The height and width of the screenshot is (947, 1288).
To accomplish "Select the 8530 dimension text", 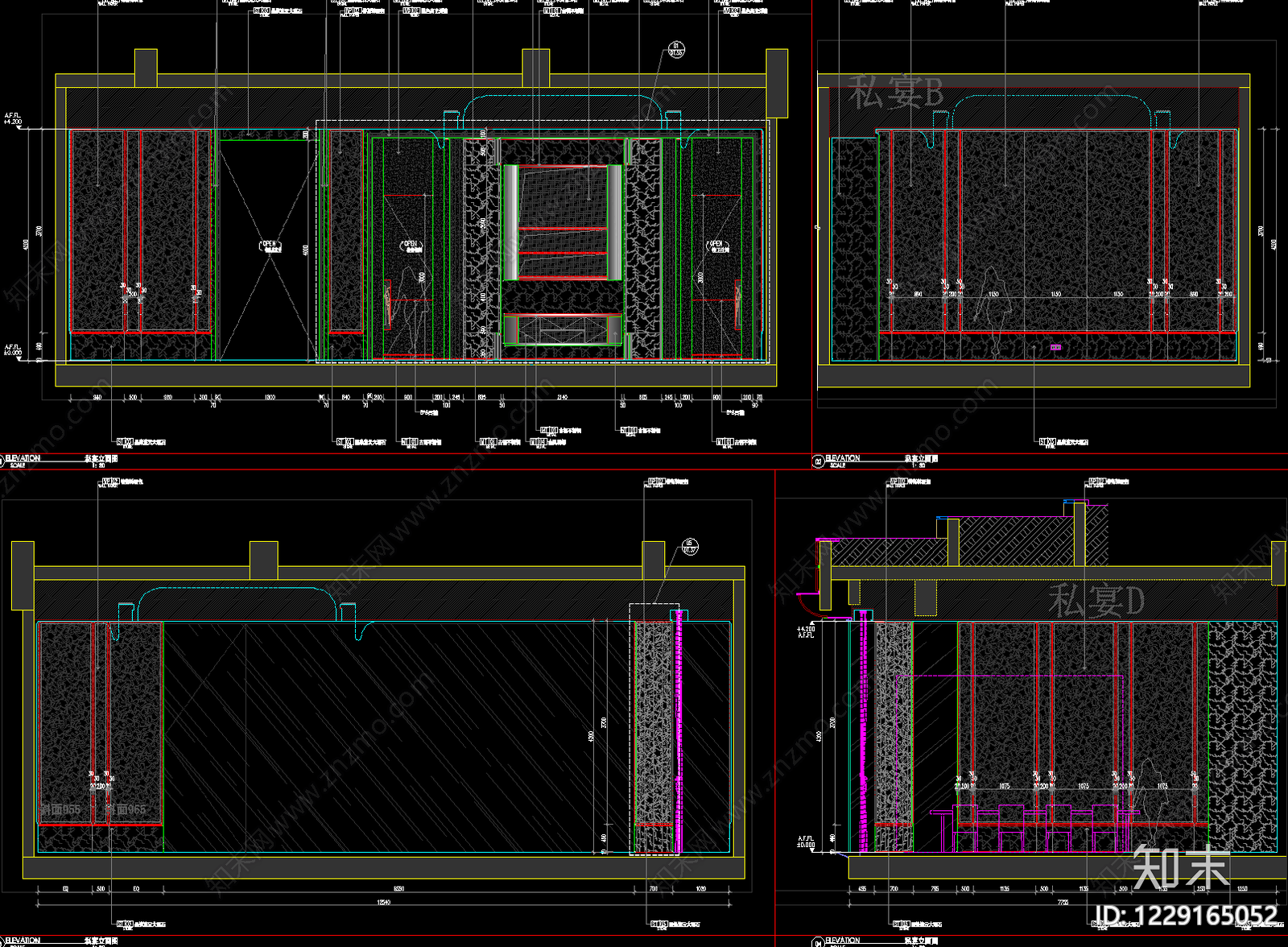I will [398, 889].
